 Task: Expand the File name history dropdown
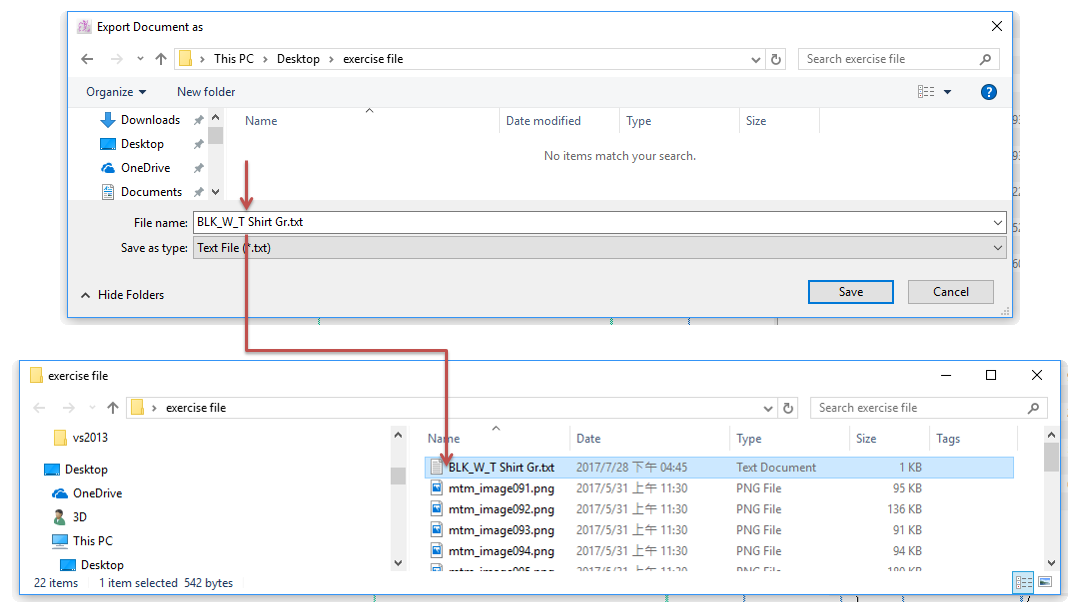tap(998, 223)
